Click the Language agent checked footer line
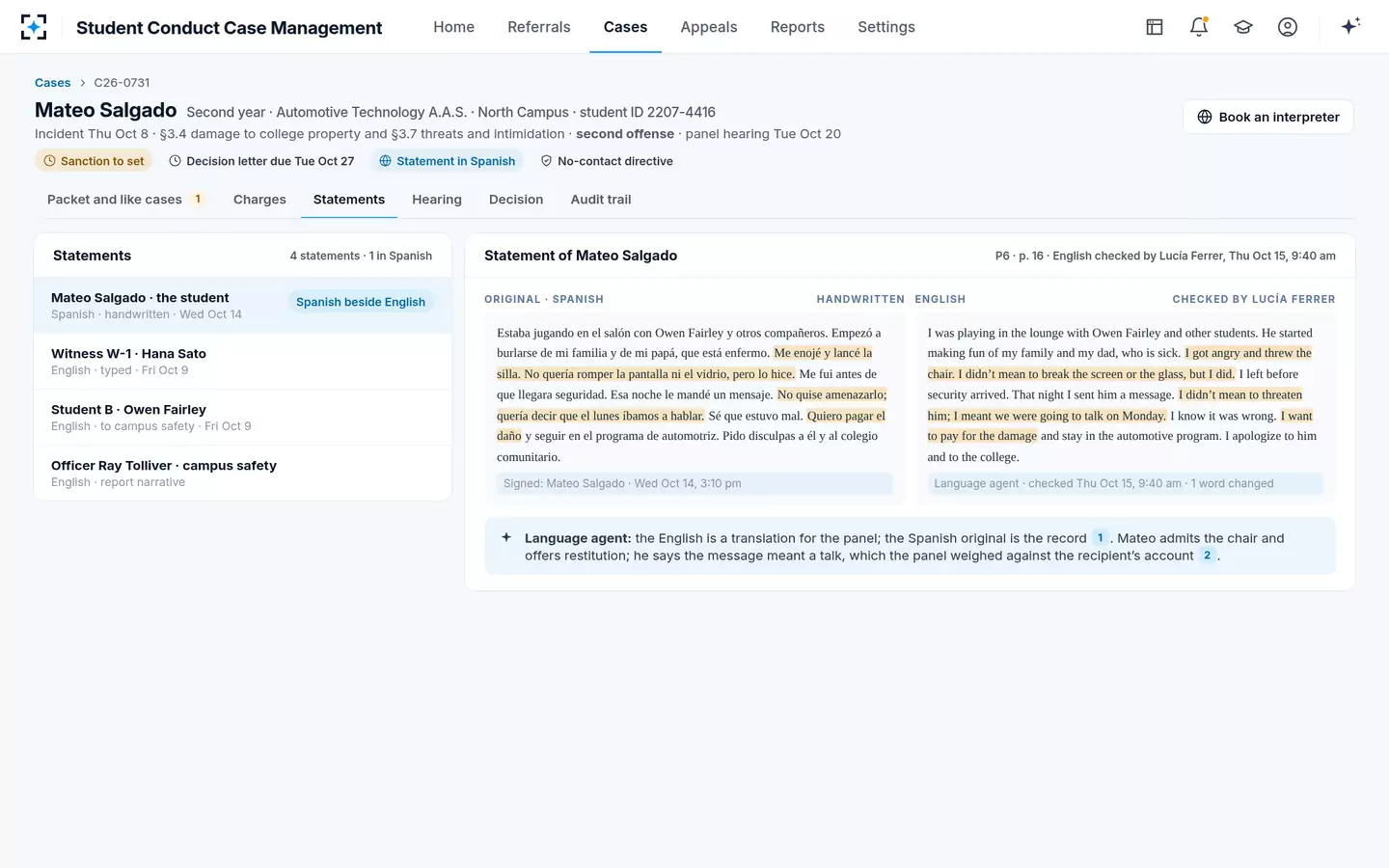This screenshot has height=868, width=1389. pyautogui.click(x=1125, y=483)
